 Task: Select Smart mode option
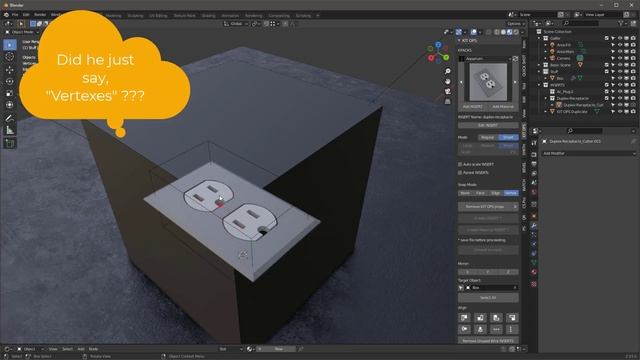coord(509,138)
